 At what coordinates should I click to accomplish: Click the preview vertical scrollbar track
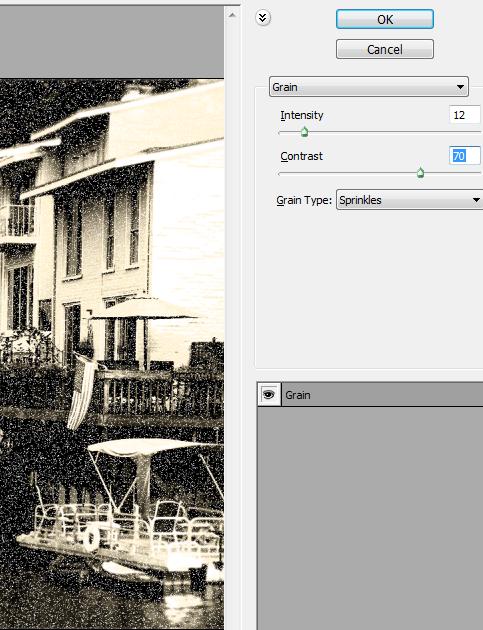[232, 321]
